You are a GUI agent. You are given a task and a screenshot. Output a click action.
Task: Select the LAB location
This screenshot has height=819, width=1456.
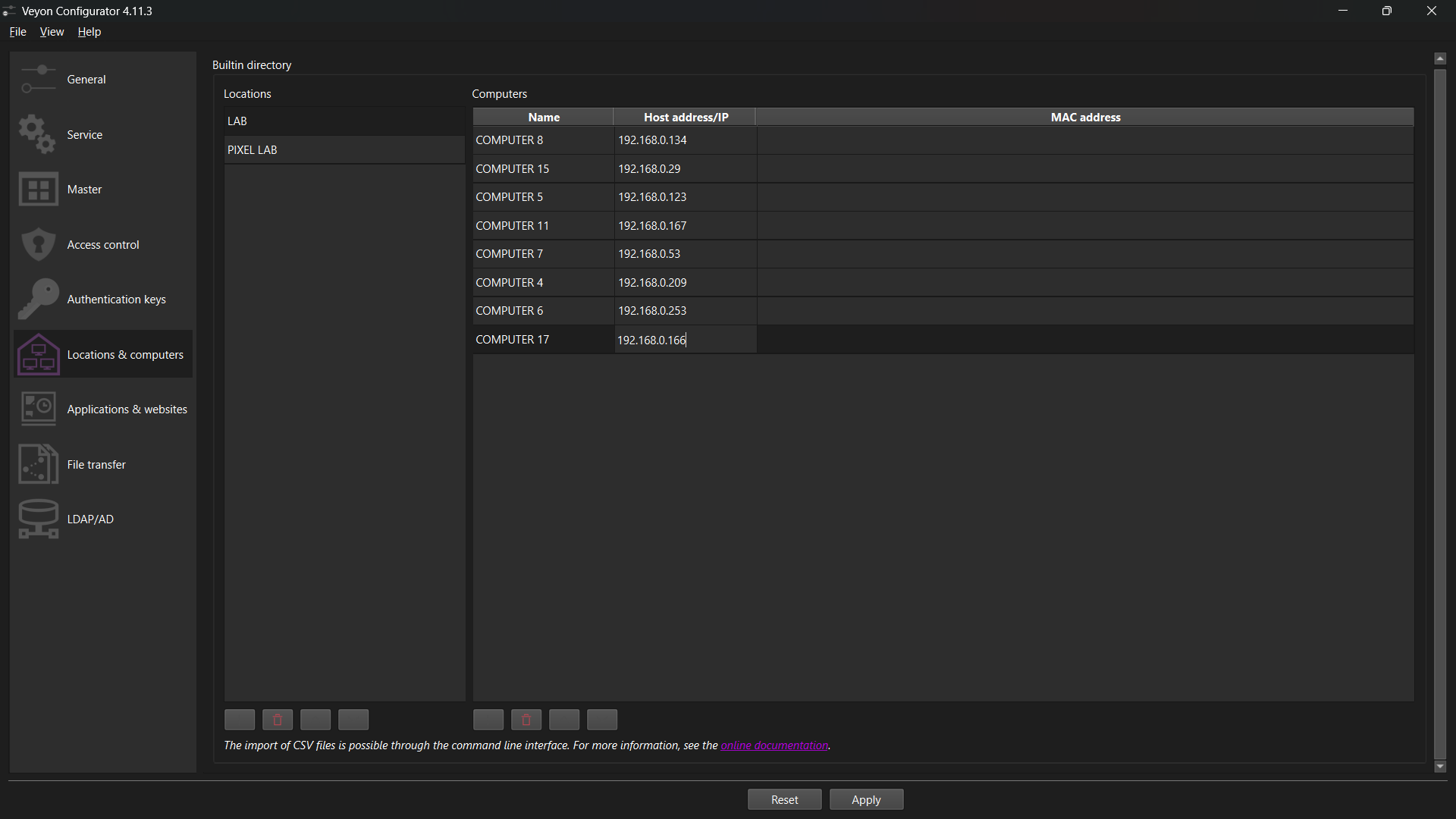tap(344, 121)
